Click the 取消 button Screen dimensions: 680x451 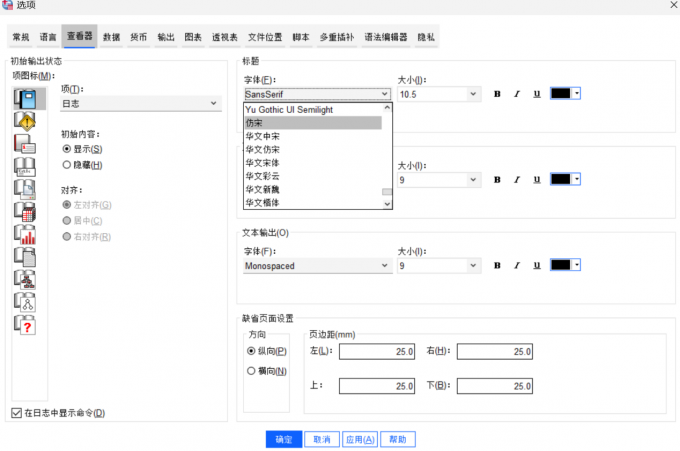point(322,439)
